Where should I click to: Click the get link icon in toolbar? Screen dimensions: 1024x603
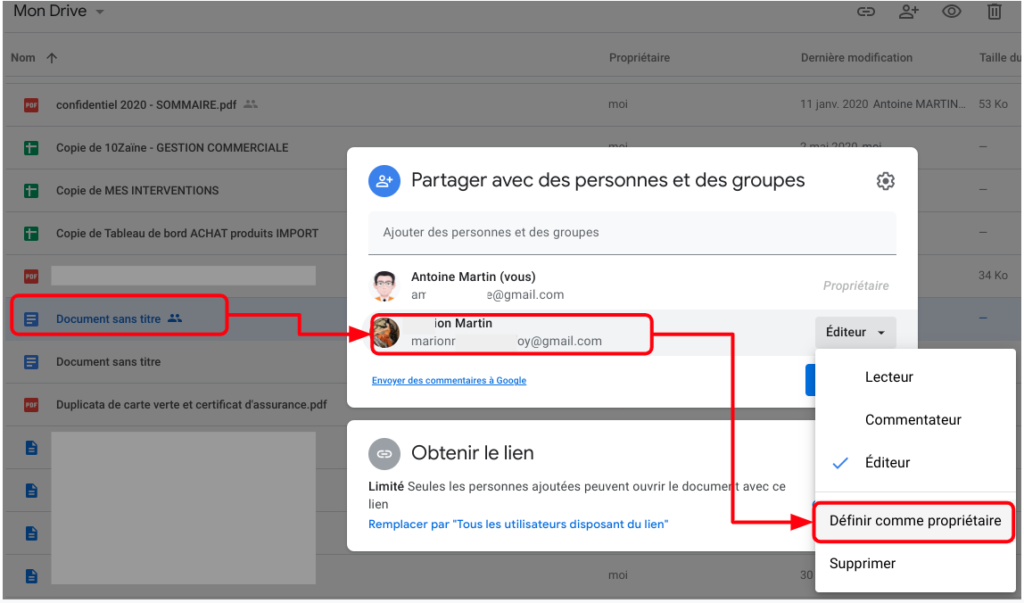tap(865, 12)
